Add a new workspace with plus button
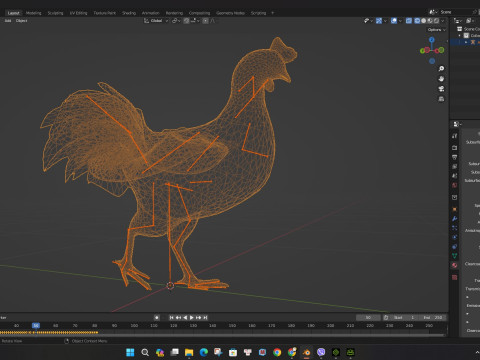The height and width of the screenshot is (360, 480). 272,13
